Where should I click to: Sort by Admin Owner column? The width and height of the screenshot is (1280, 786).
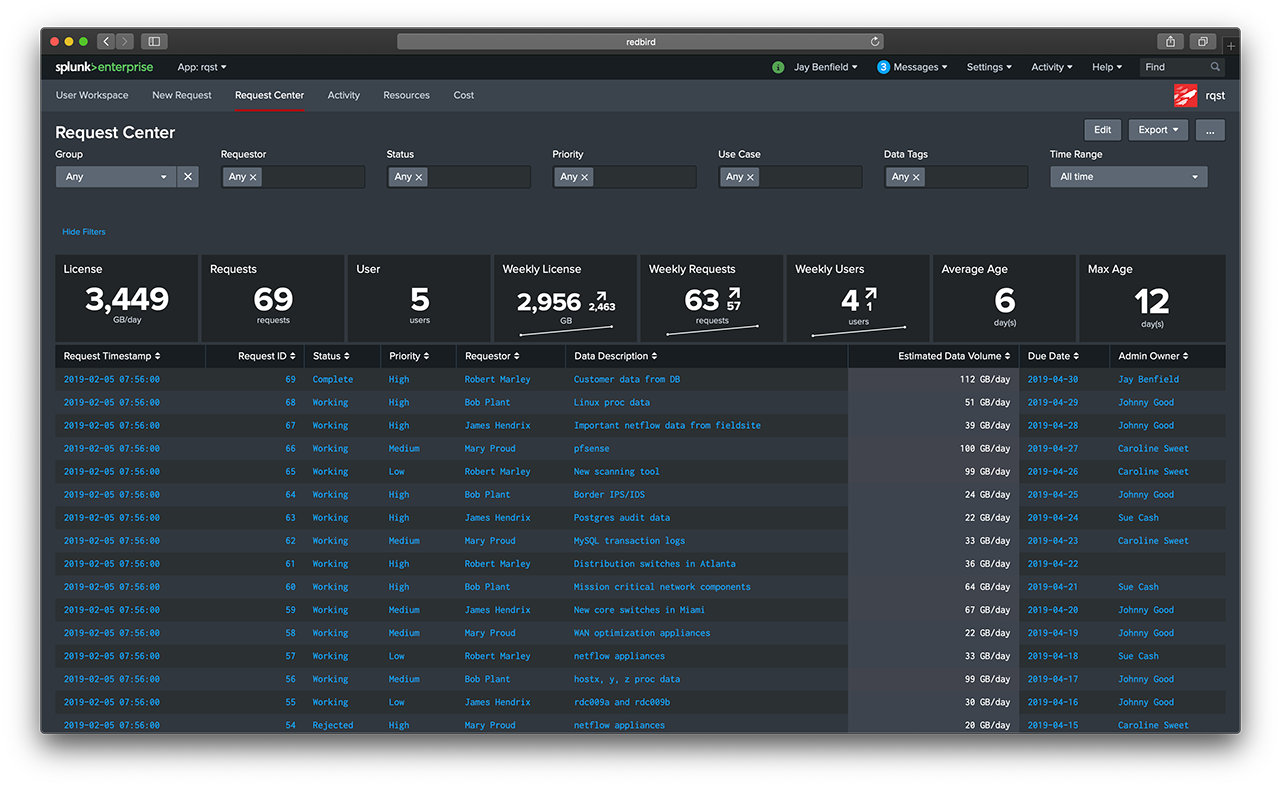1153,356
